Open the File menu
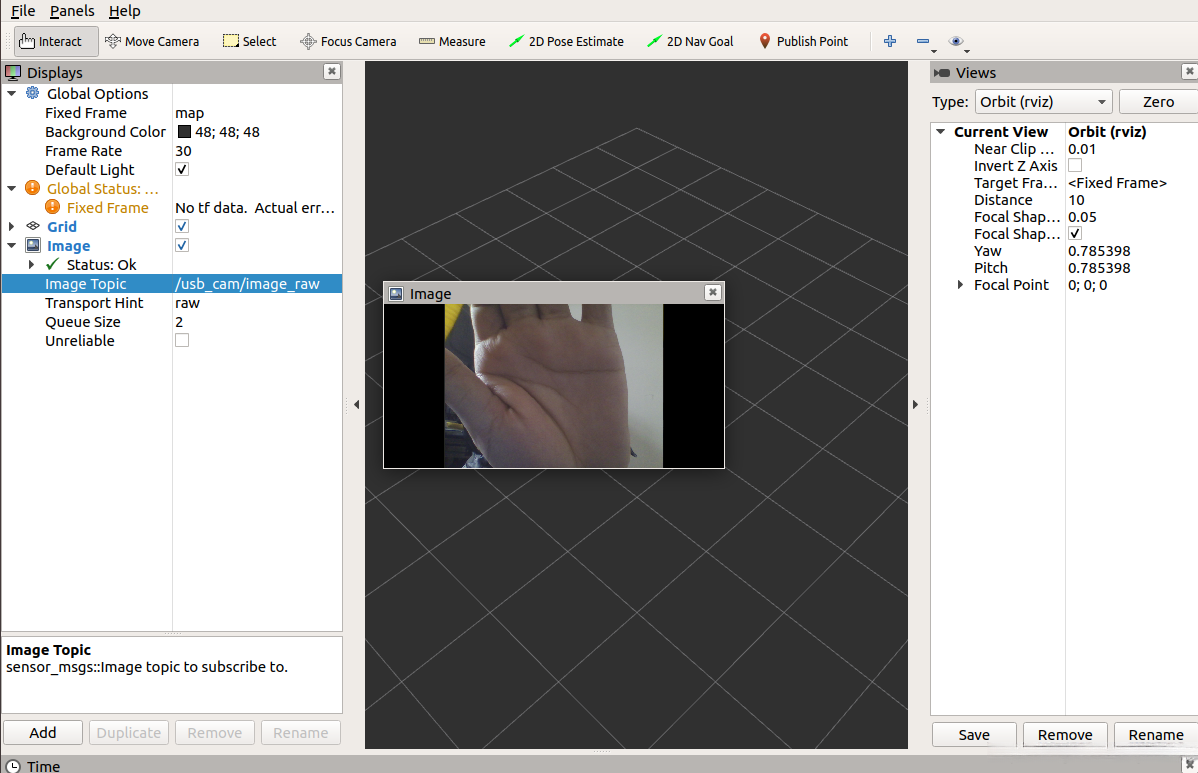The width and height of the screenshot is (1198, 773). 23,11
